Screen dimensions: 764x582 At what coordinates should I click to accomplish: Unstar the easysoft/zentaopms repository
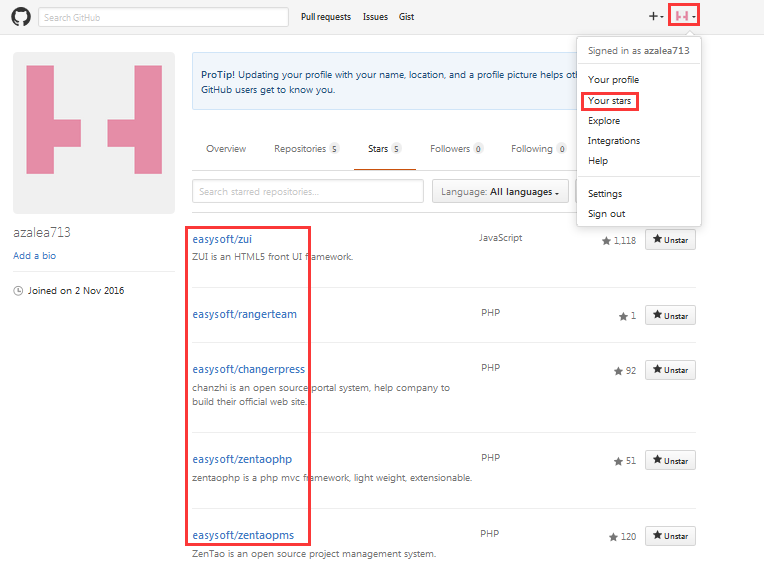click(x=670, y=536)
